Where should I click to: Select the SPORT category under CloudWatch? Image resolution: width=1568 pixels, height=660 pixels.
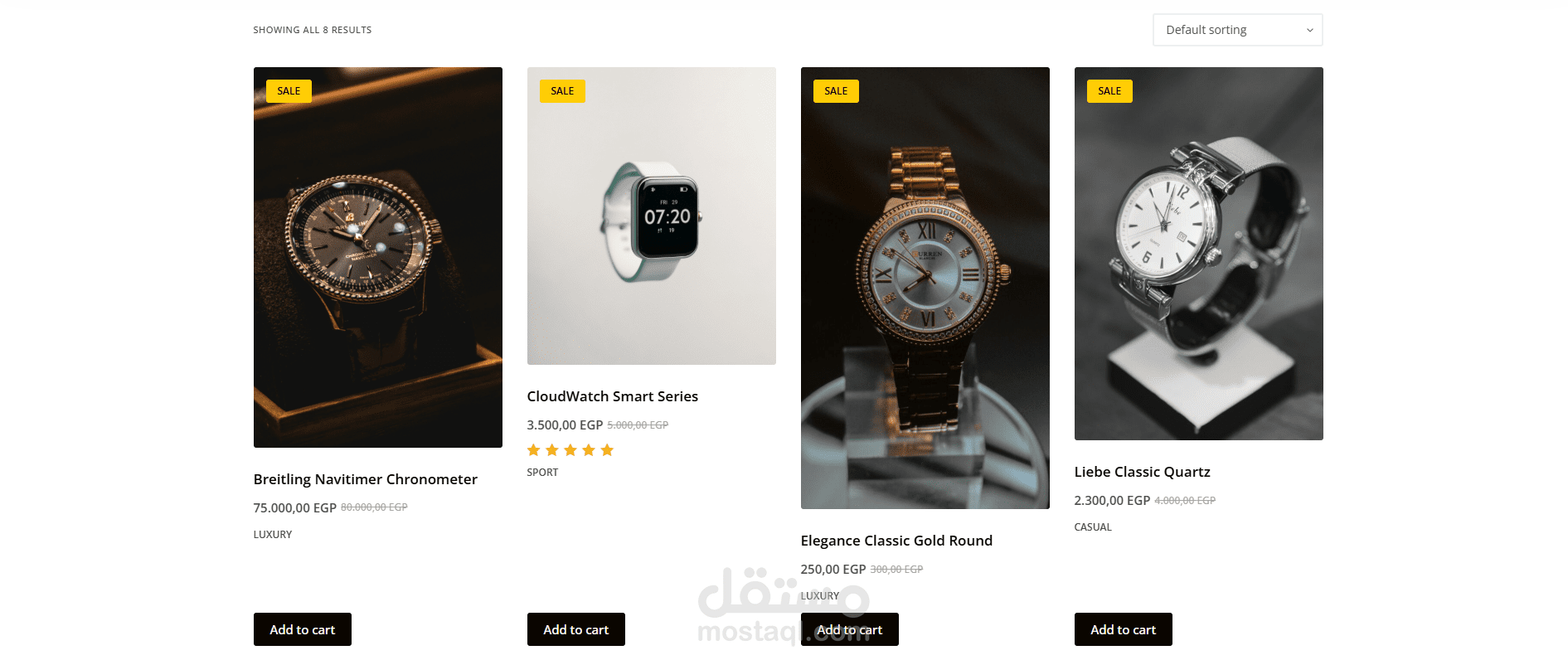tap(543, 473)
